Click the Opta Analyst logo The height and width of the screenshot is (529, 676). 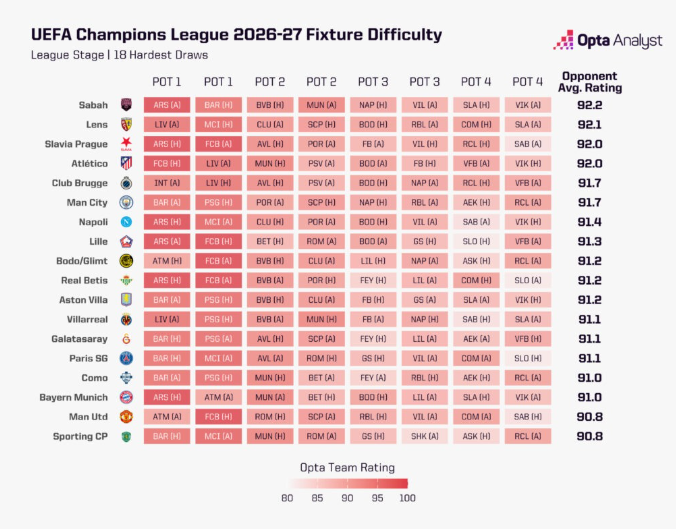click(x=607, y=40)
